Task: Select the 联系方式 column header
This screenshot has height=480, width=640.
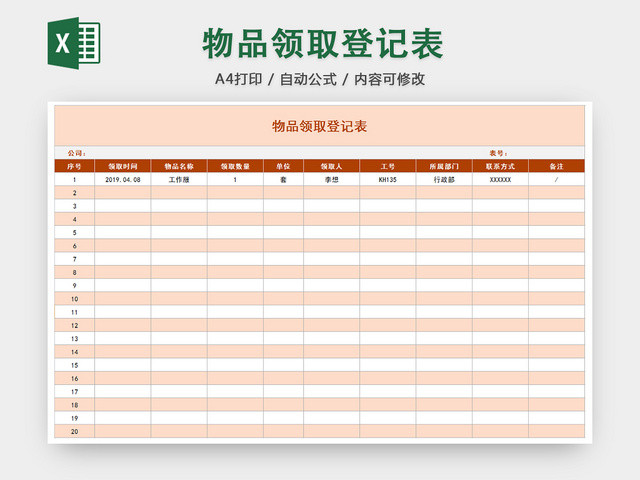Action: pos(500,166)
